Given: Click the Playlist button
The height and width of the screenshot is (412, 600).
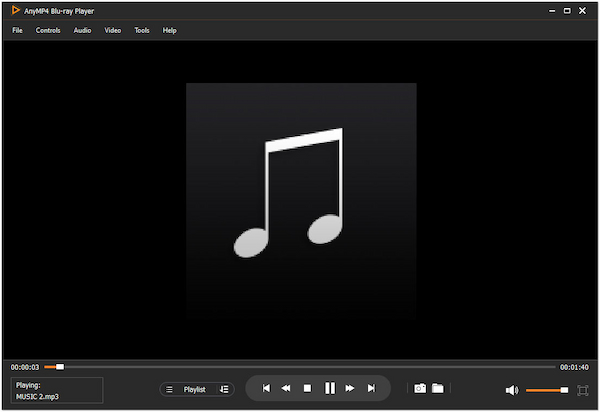Looking at the screenshot, I should coord(194,389).
